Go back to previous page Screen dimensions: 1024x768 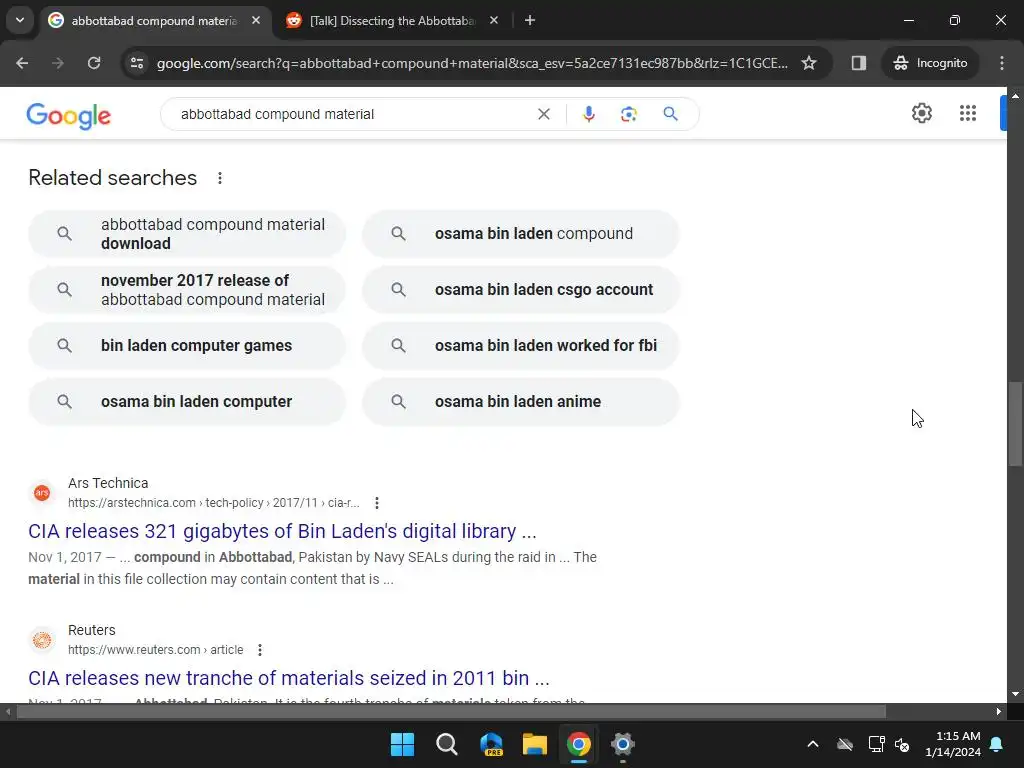click(22, 63)
